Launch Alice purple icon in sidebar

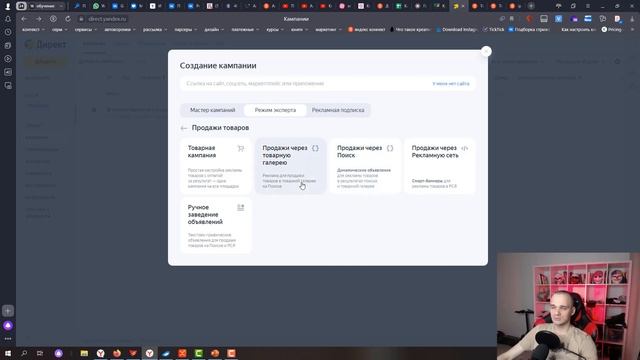pyautogui.click(x=8, y=326)
